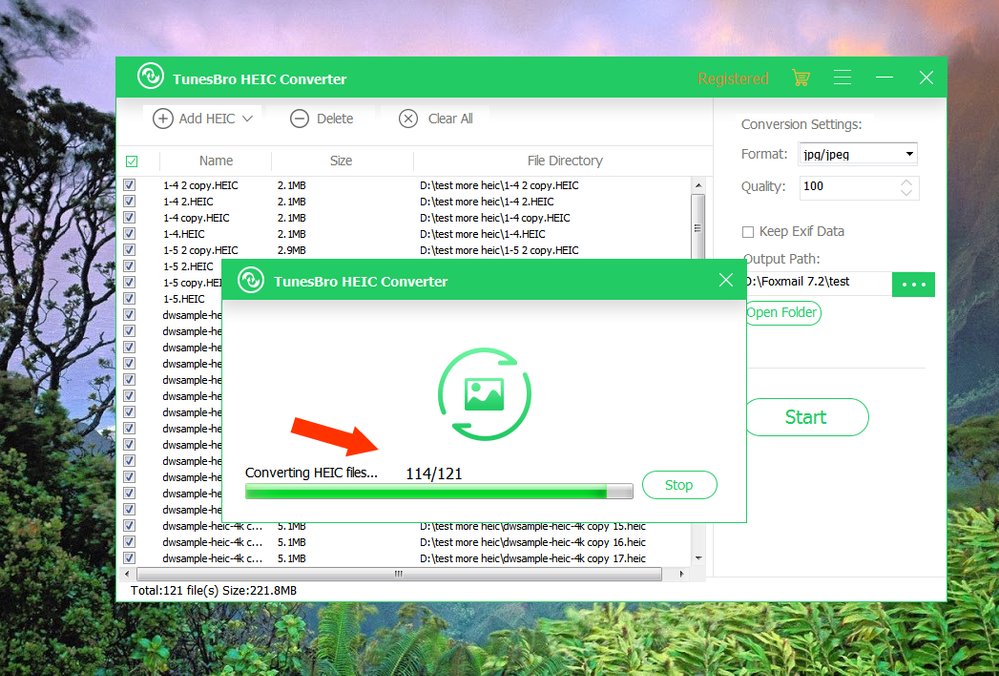Browse output path with the three-dots button
Screen dimensions: 999x676
click(x=913, y=284)
